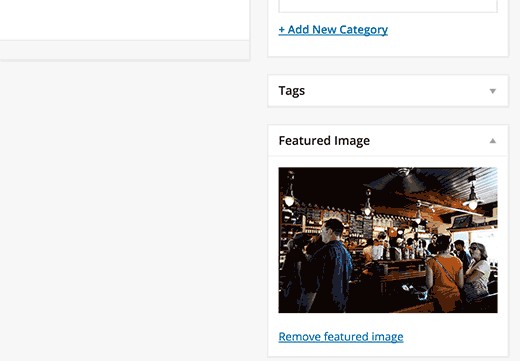Expand the Tags panel arrow
This screenshot has width=520, height=361.
(x=493, y=91)
